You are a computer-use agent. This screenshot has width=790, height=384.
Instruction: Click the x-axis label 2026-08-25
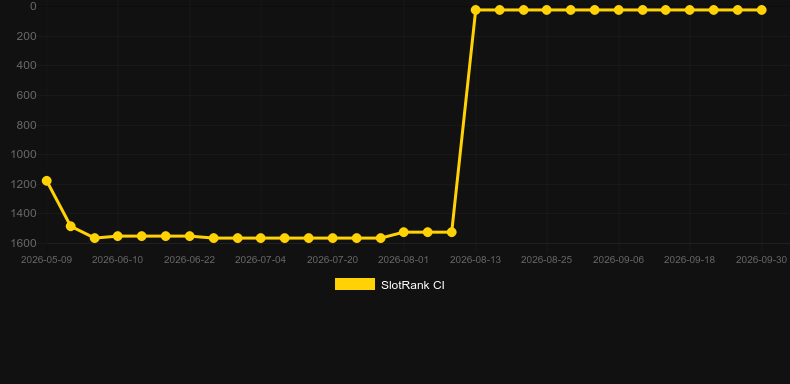[x=547, y=260]
